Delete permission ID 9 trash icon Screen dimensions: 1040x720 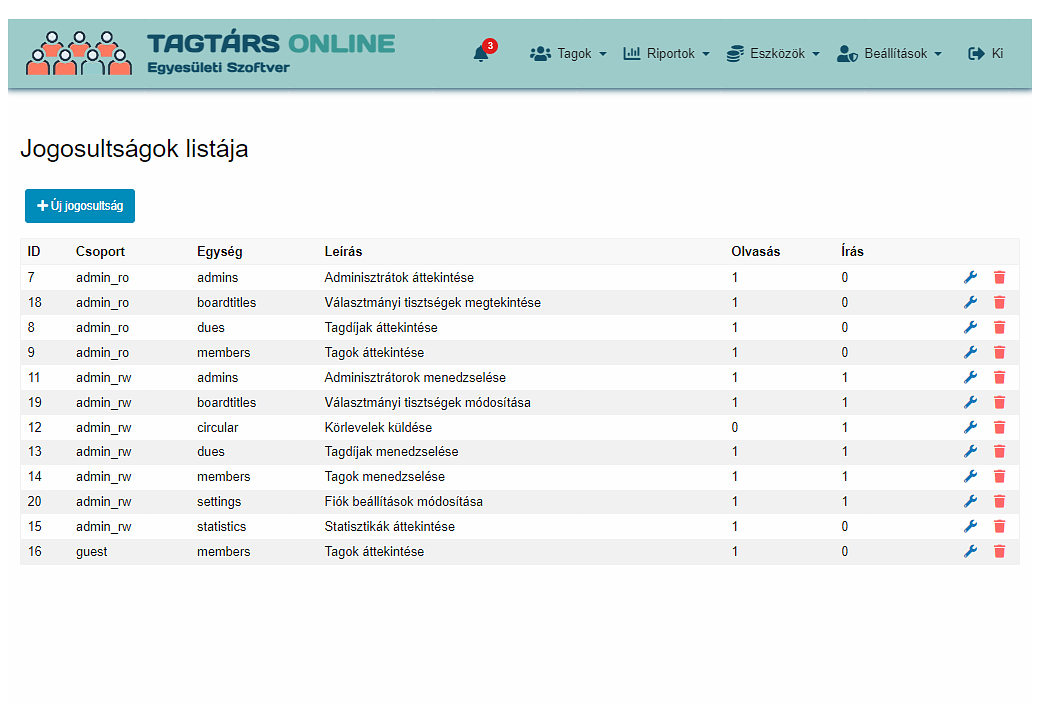pyautogui.click(x=1000, y=352)
